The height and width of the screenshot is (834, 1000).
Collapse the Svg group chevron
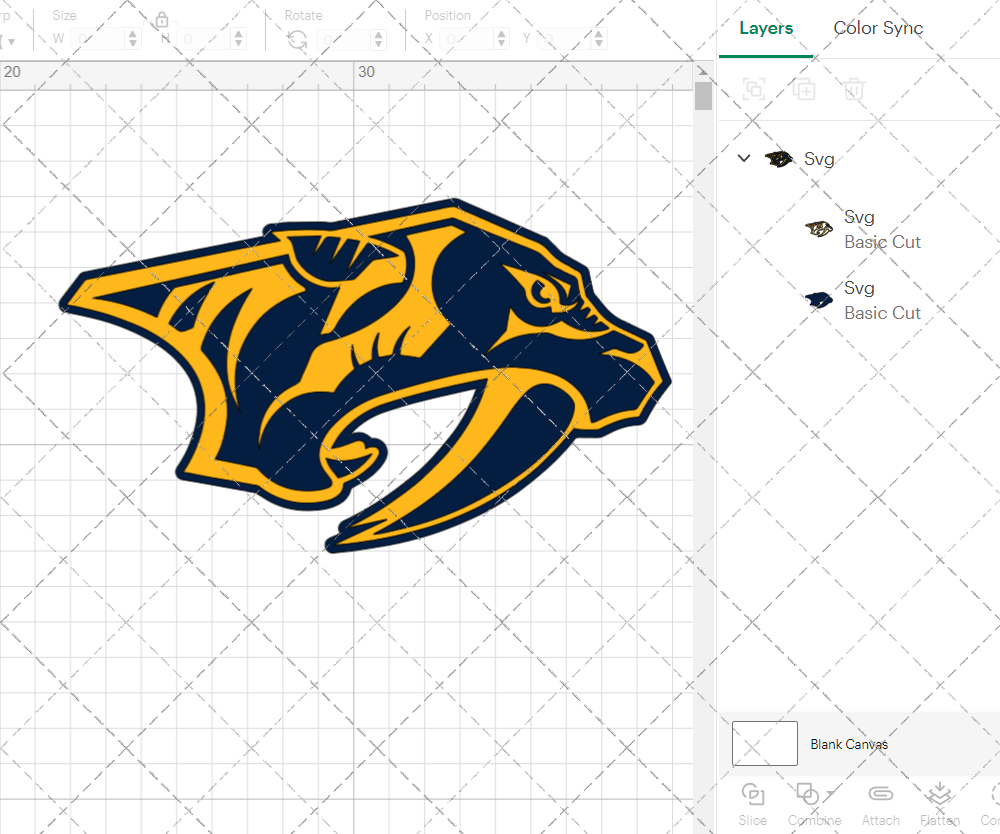click(744, 158)
